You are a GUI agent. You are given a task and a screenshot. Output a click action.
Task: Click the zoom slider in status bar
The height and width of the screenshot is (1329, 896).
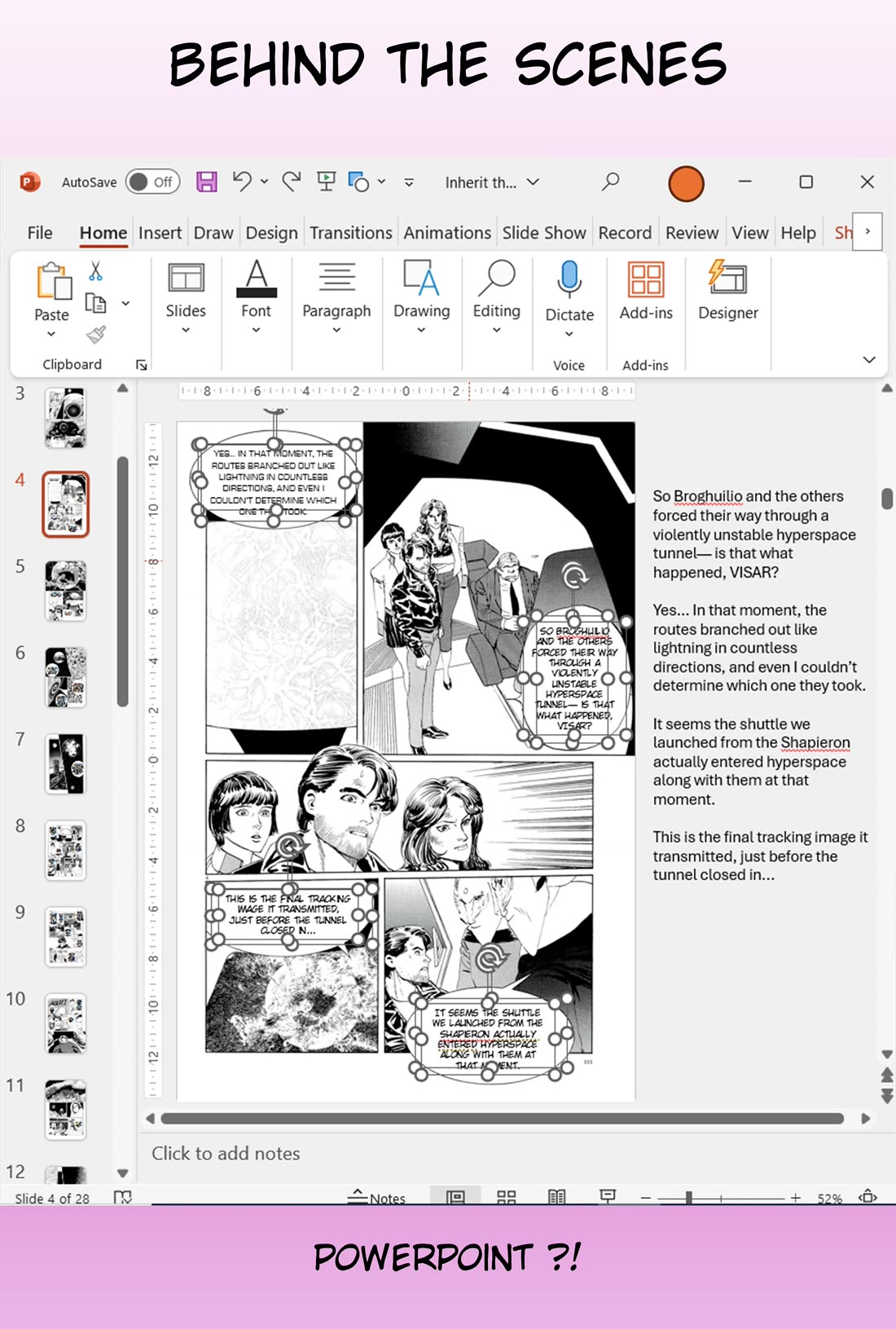689,1197
